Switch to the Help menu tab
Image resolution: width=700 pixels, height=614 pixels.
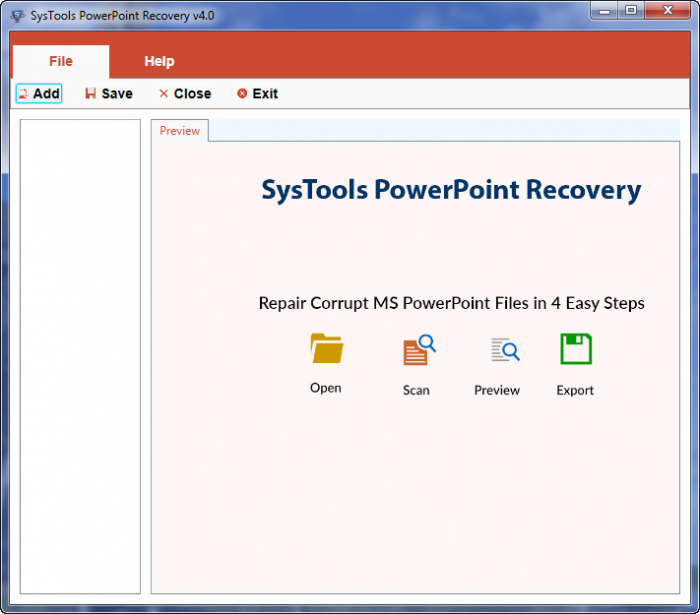tap(159, 62)
